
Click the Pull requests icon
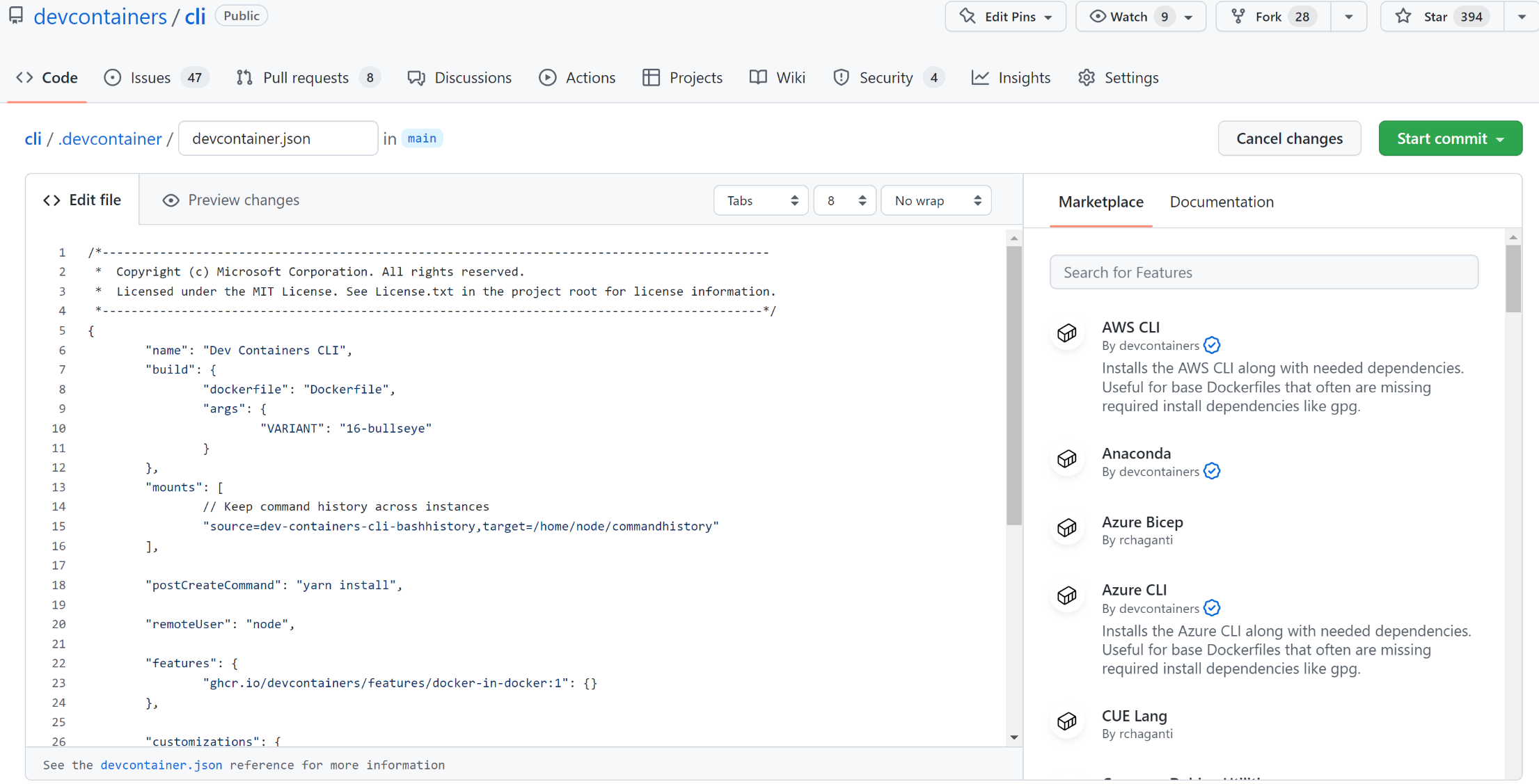[x=244, y=77]
